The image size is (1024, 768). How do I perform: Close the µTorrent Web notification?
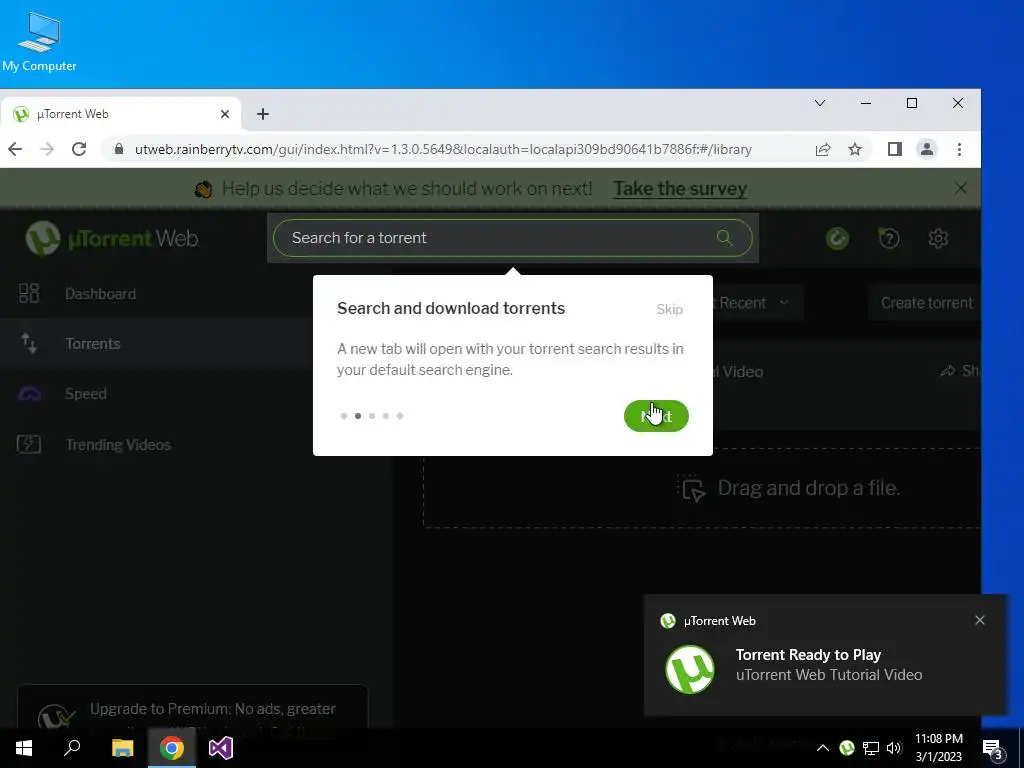[980, 620]
